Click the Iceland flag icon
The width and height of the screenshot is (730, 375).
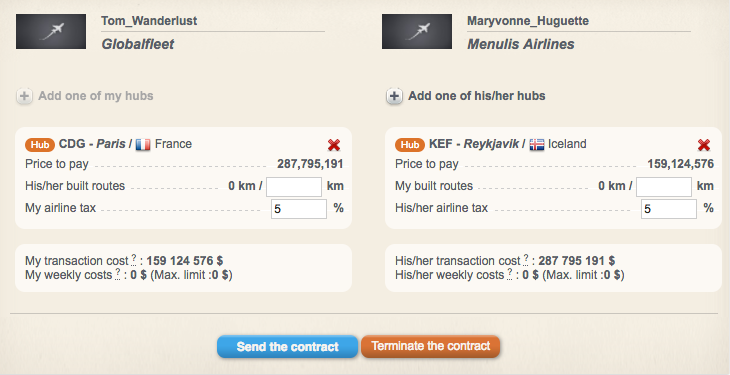pyautogui.click(x=537, y=144)
